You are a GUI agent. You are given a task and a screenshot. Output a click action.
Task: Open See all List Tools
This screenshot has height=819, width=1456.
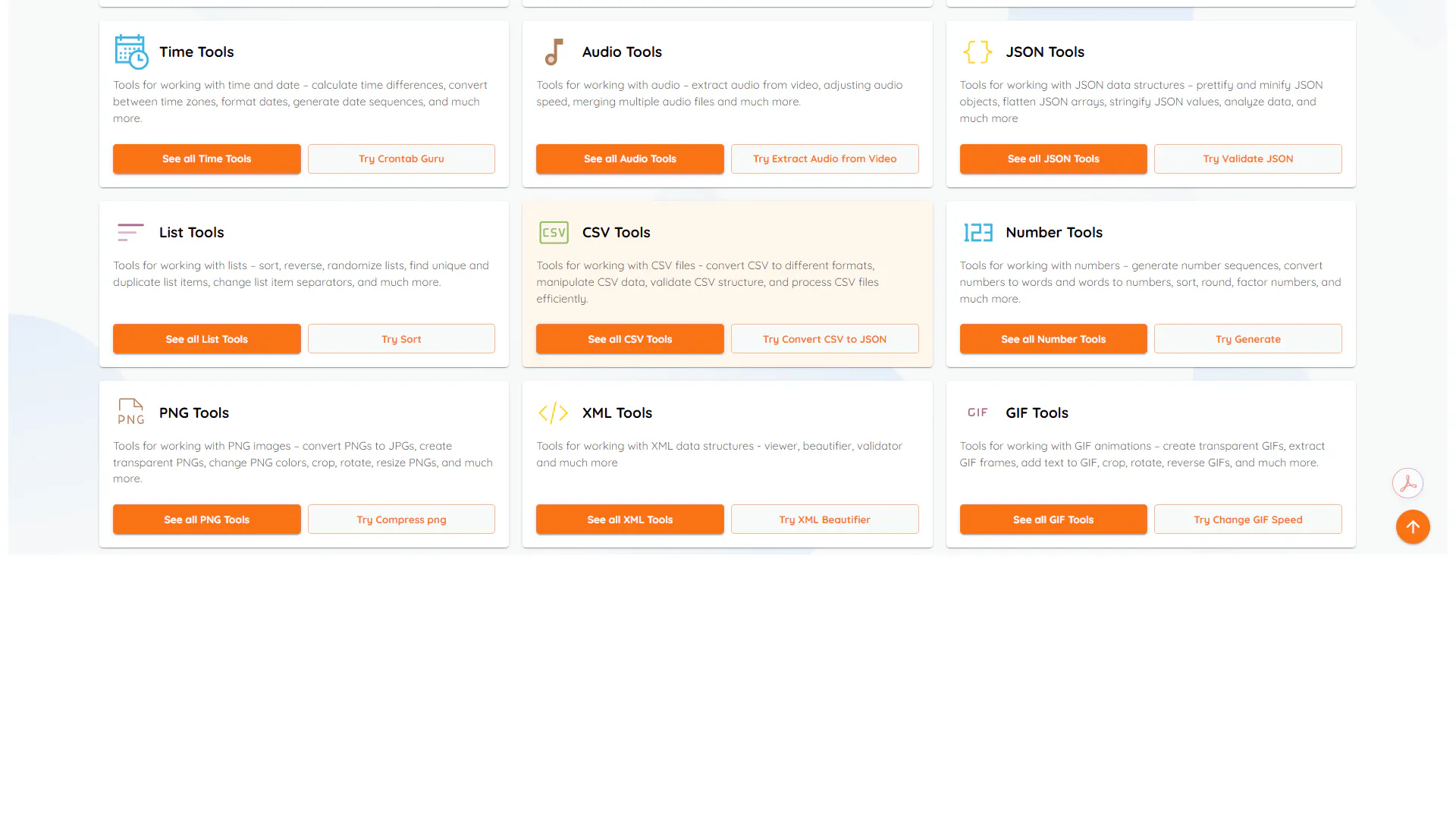pyautogui.click(x=207, y=339)
